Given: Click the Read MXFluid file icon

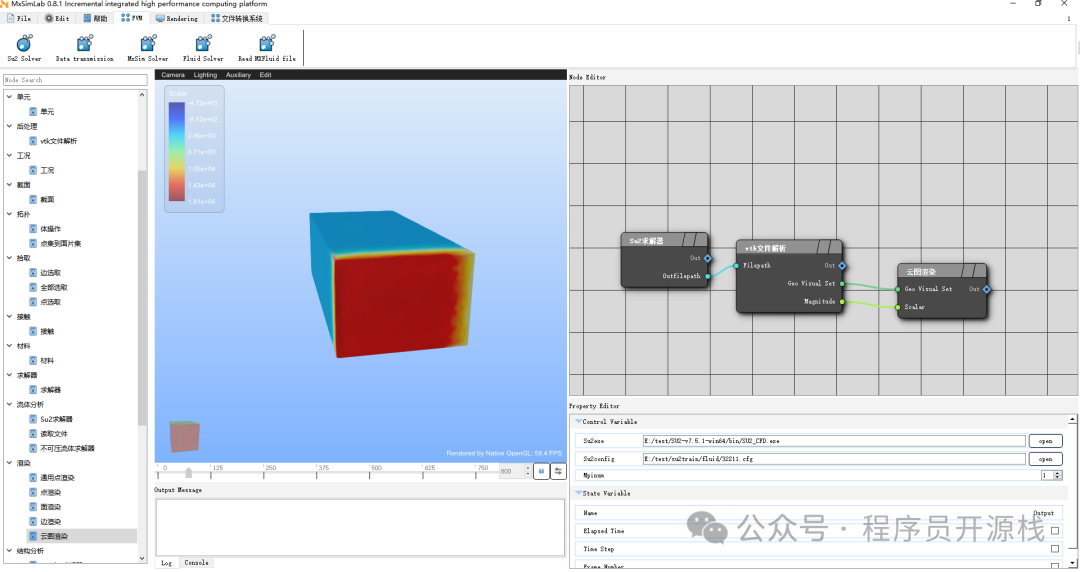Looking at the screenshot, I should [266, 45].
